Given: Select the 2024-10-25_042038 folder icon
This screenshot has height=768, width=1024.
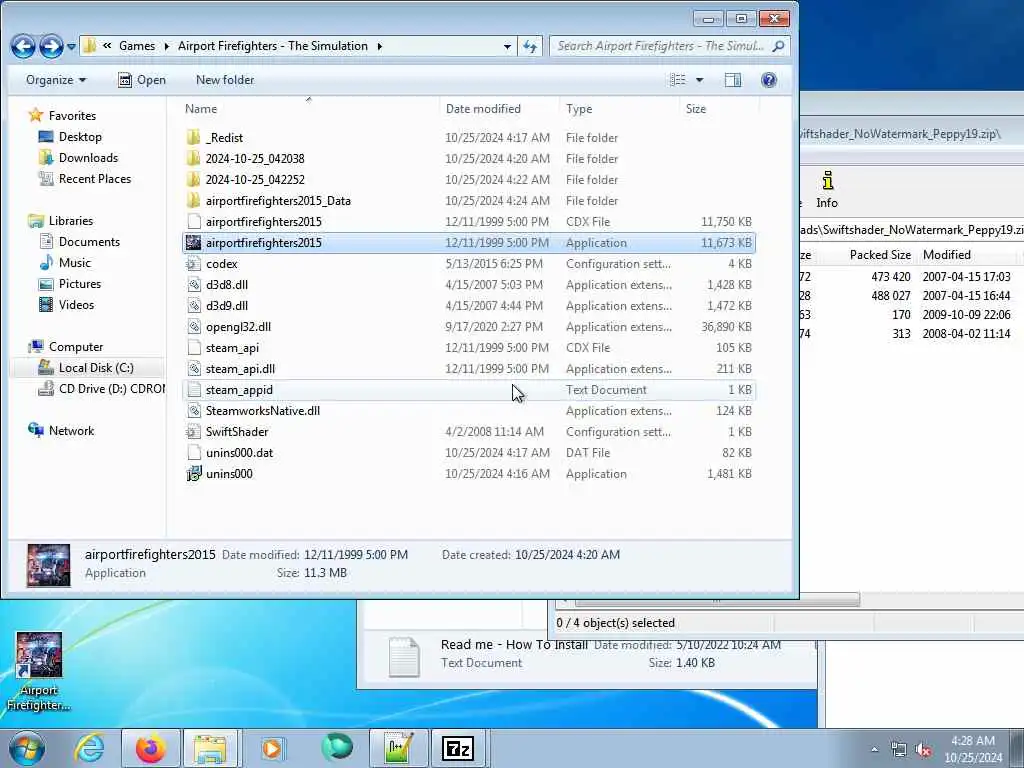Looking at the screenshot, I should coord(193,159).
